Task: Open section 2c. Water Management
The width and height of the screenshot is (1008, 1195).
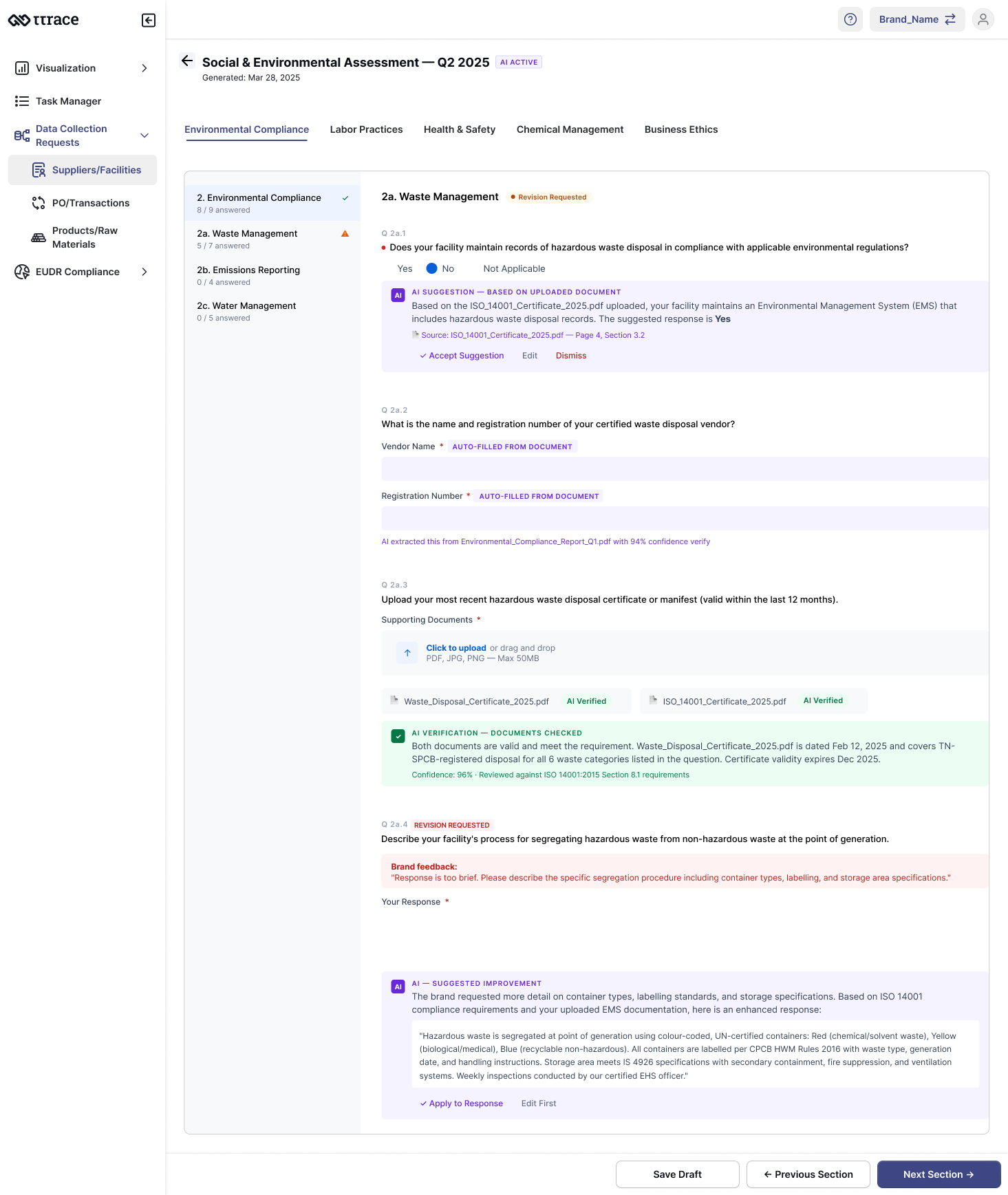Action: tap(272, 311)
